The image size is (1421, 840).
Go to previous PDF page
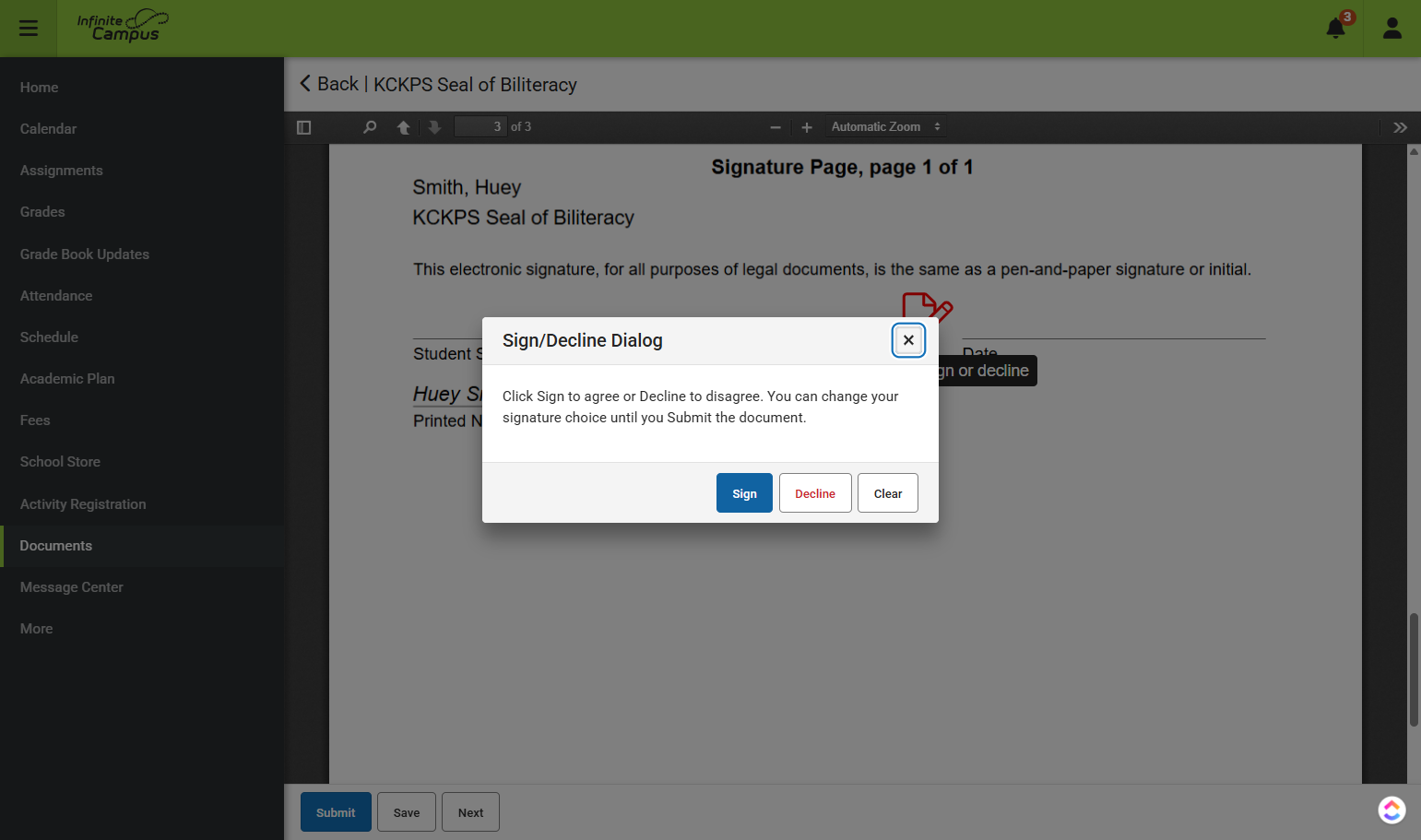point(404,127)
